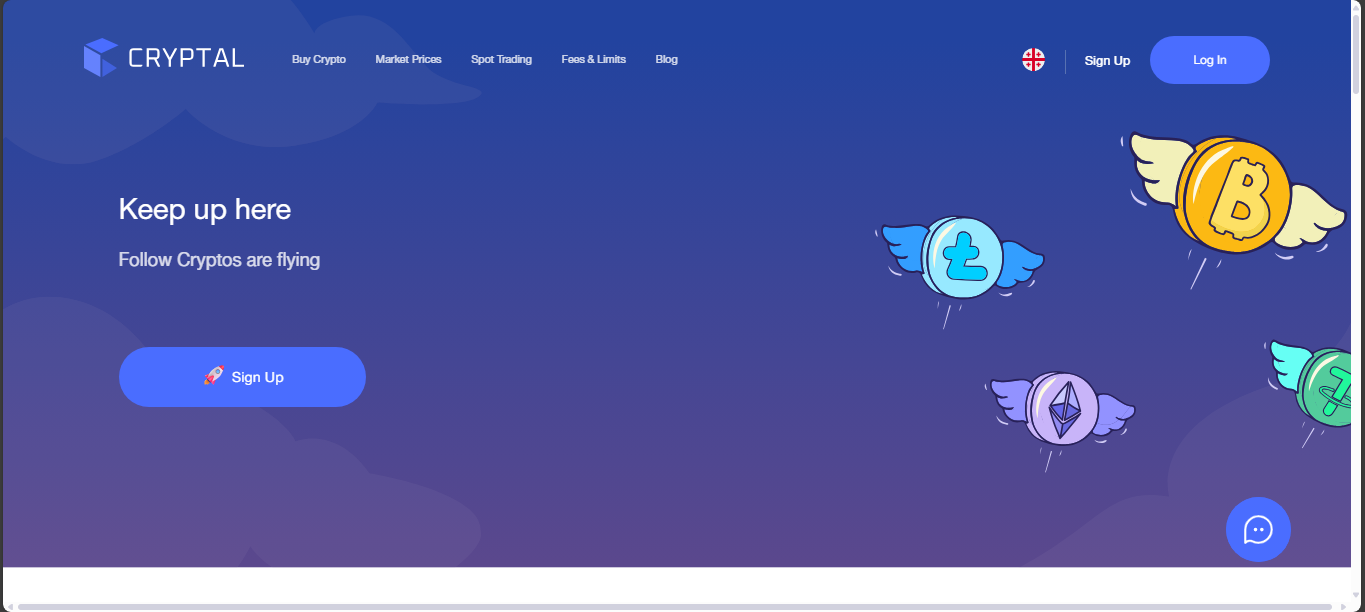Click the horizontal scrollbar right arrow

[x=1343, y=606]
